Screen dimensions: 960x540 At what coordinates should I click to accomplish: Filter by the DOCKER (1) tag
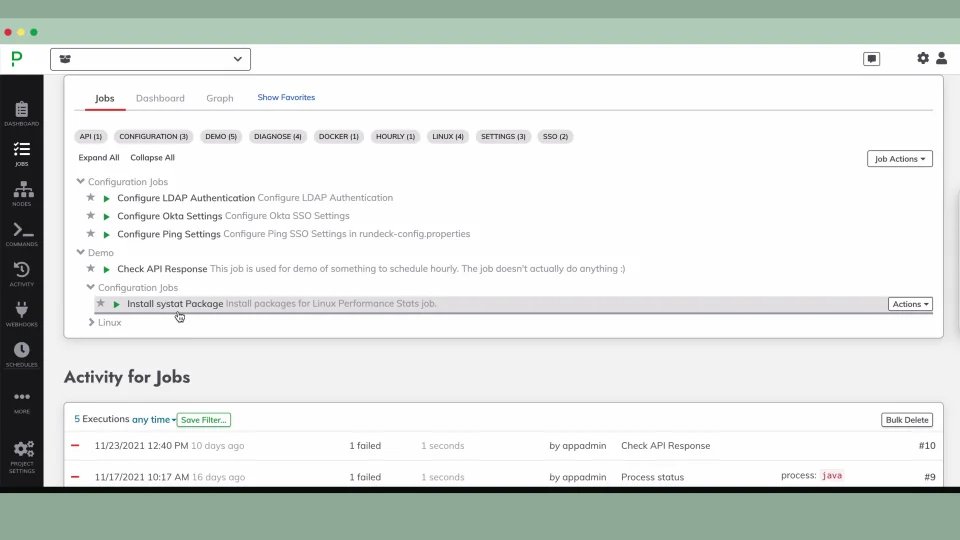point(339,137)
